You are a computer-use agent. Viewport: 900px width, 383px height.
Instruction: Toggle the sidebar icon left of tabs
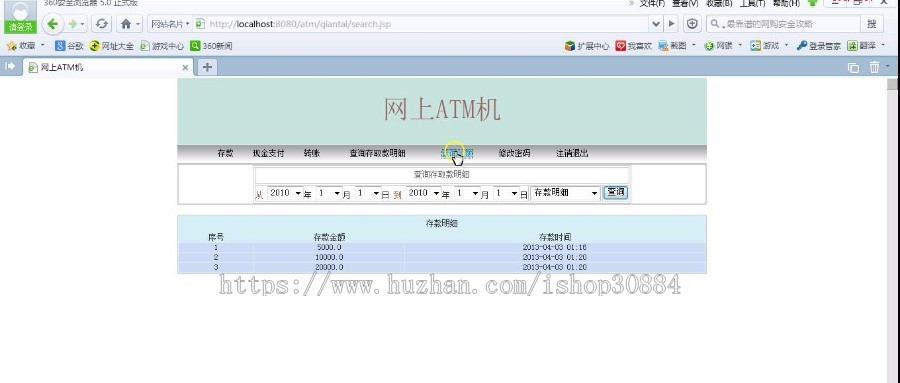click(x=10, y=67)
